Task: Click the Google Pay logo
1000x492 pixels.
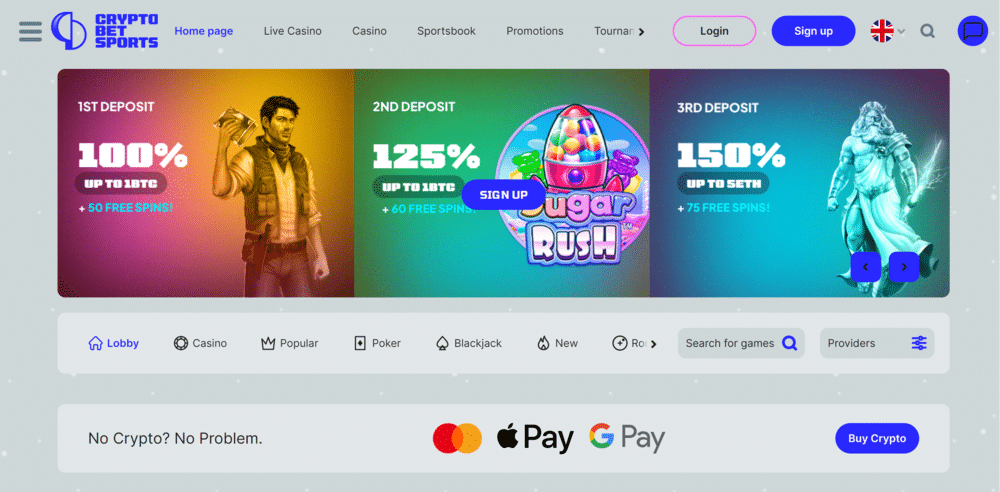Action: click(x=627, y=438)
